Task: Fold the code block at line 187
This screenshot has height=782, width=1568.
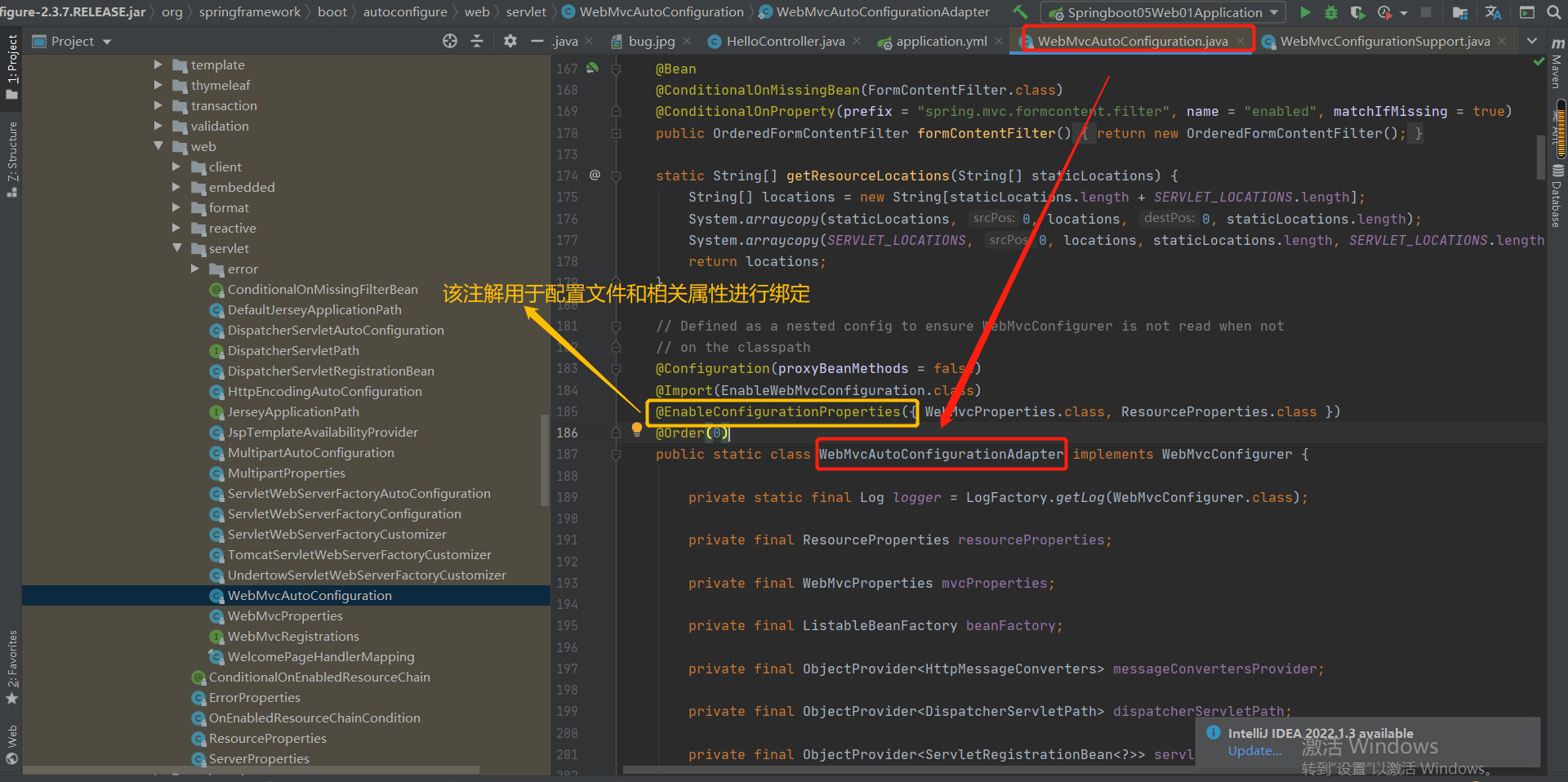Action: 616,455
